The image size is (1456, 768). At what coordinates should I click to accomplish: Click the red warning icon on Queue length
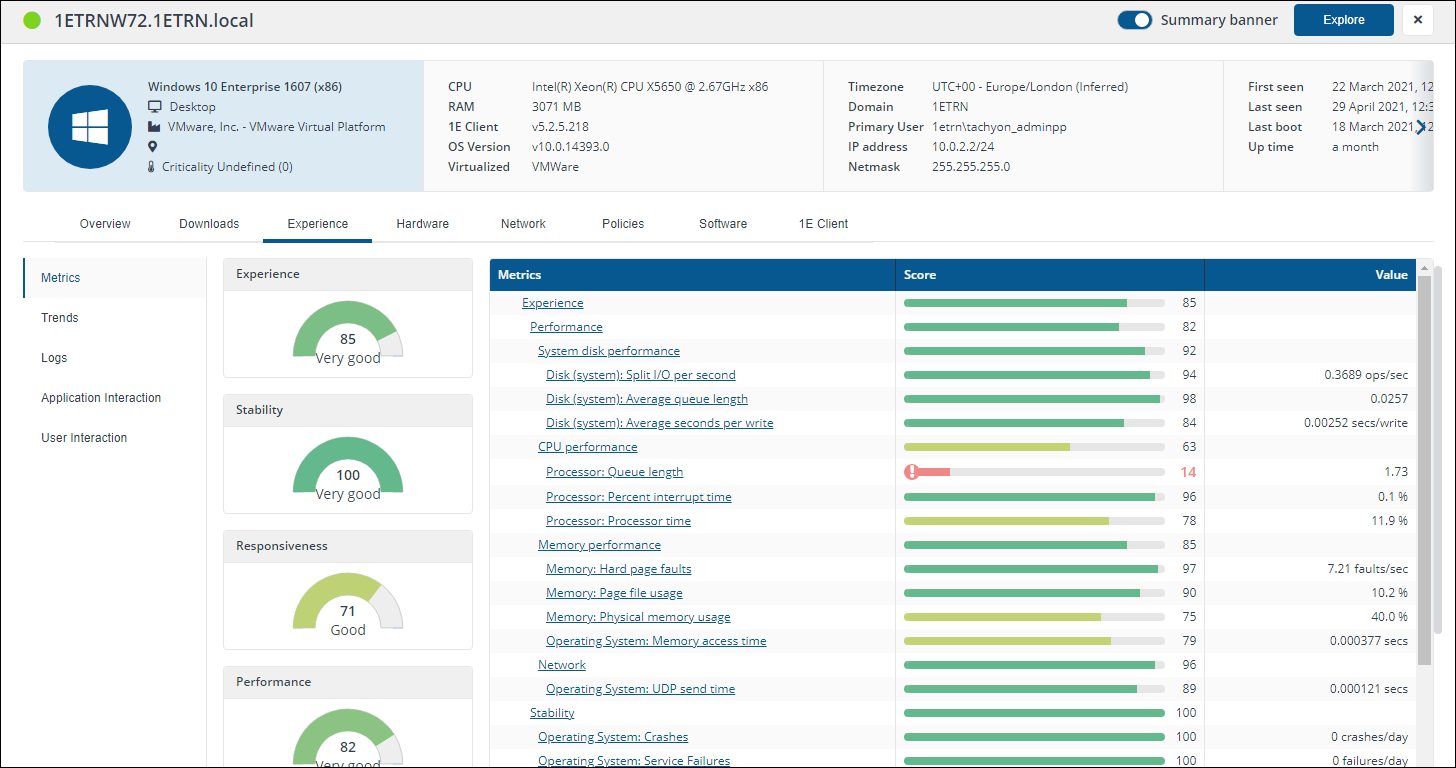coord(911,472)
